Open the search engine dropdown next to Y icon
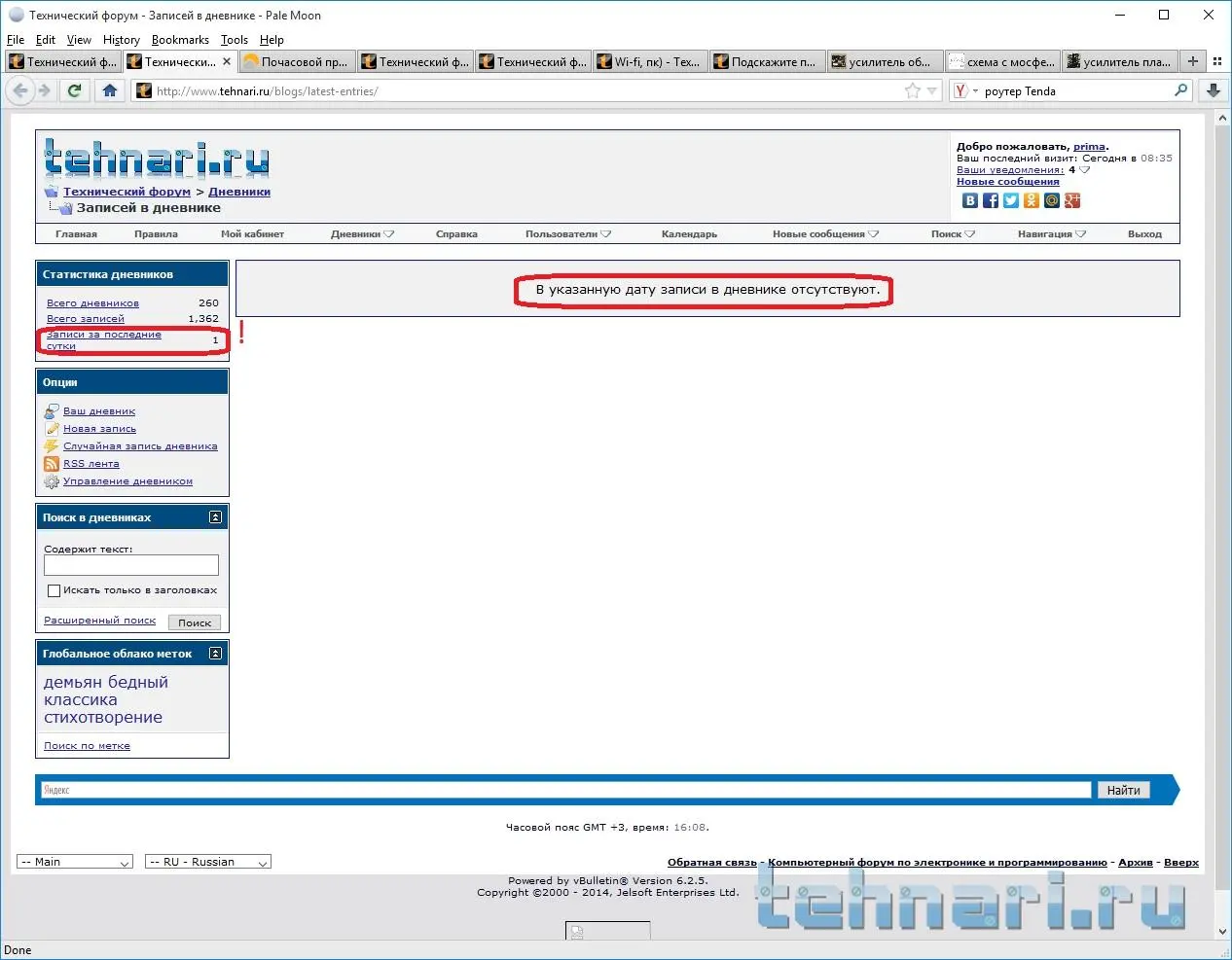Screen dimensions: 1232x960 click(976, 90)
